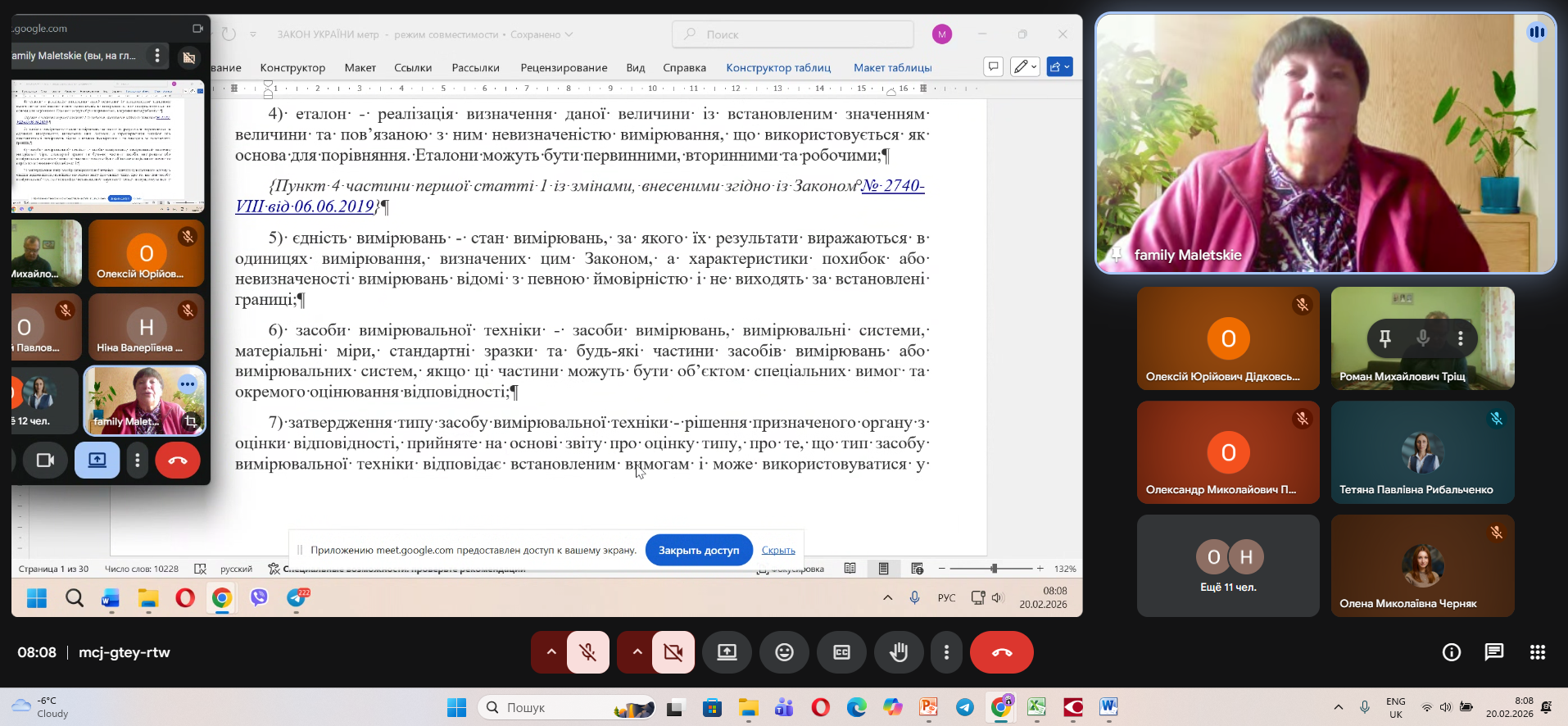The height and width of the screenshot is (726, 1568).
Task: Open the "Рецензирование" ribbon tab
Action: [564, 68]
